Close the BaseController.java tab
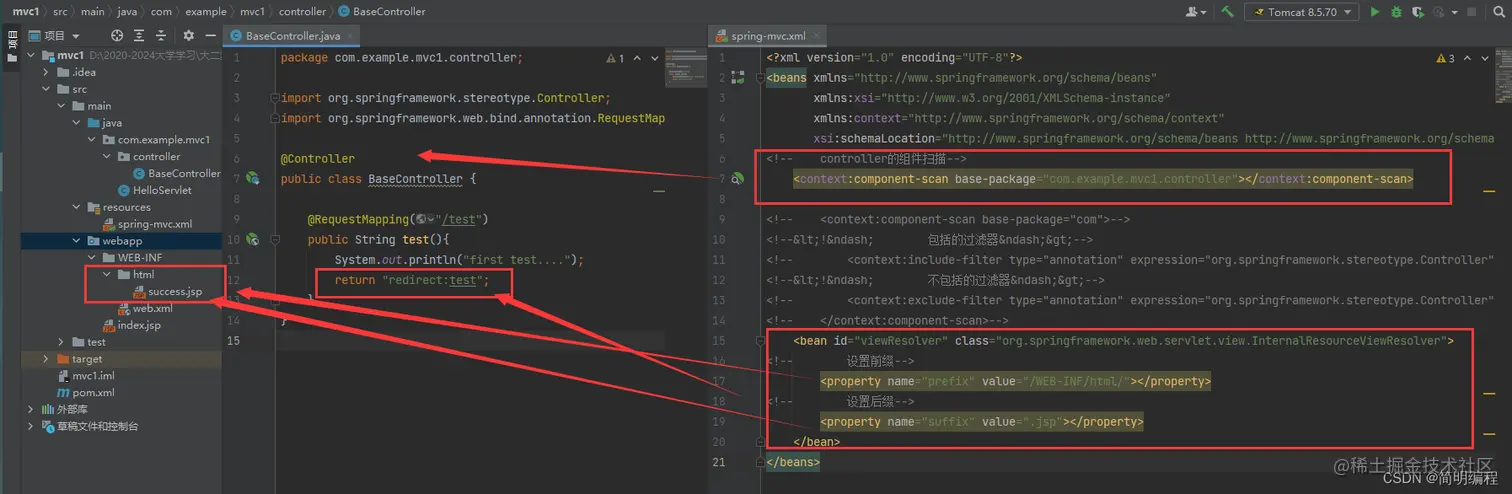 point(350,36)
